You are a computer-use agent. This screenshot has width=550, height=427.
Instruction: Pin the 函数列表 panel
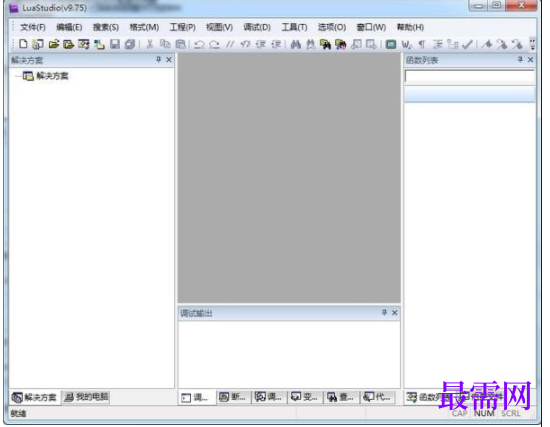tap(520, 59)
